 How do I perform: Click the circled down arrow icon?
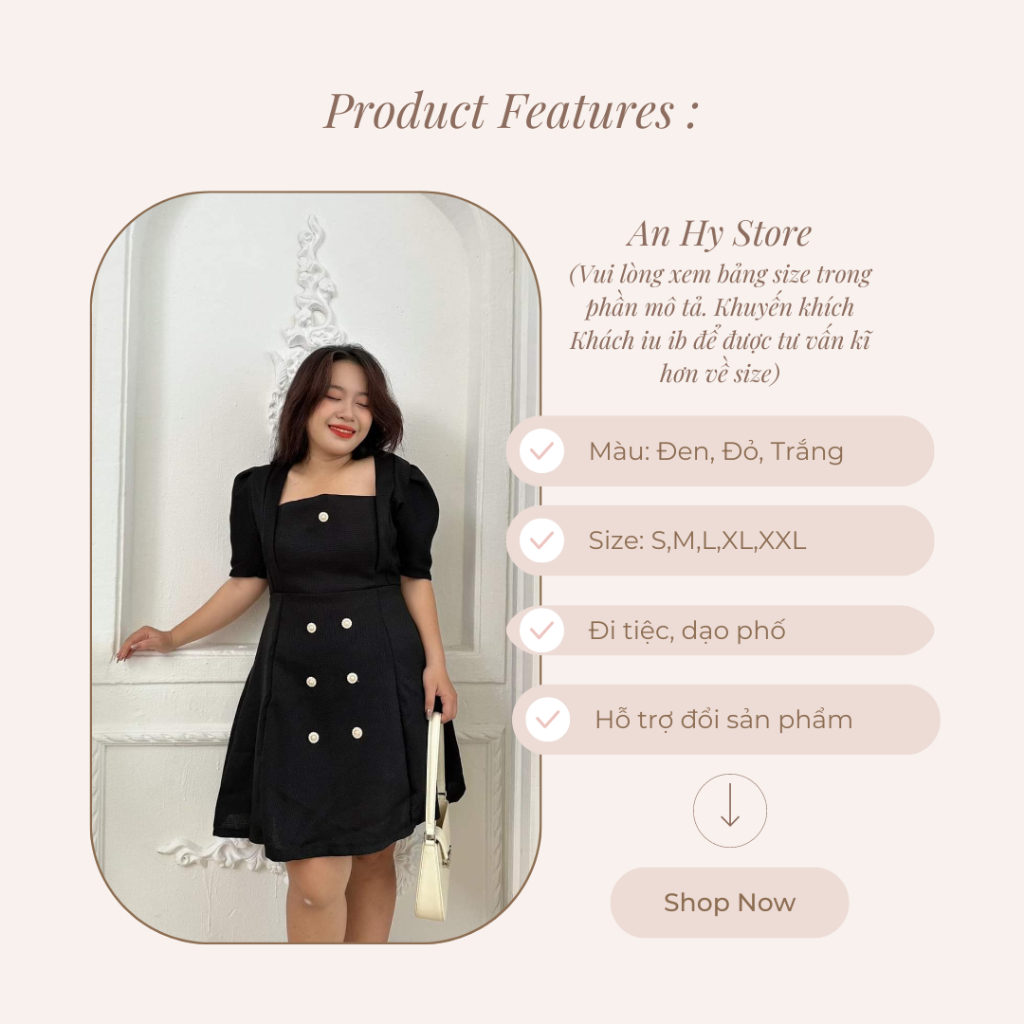pos(729,810)
